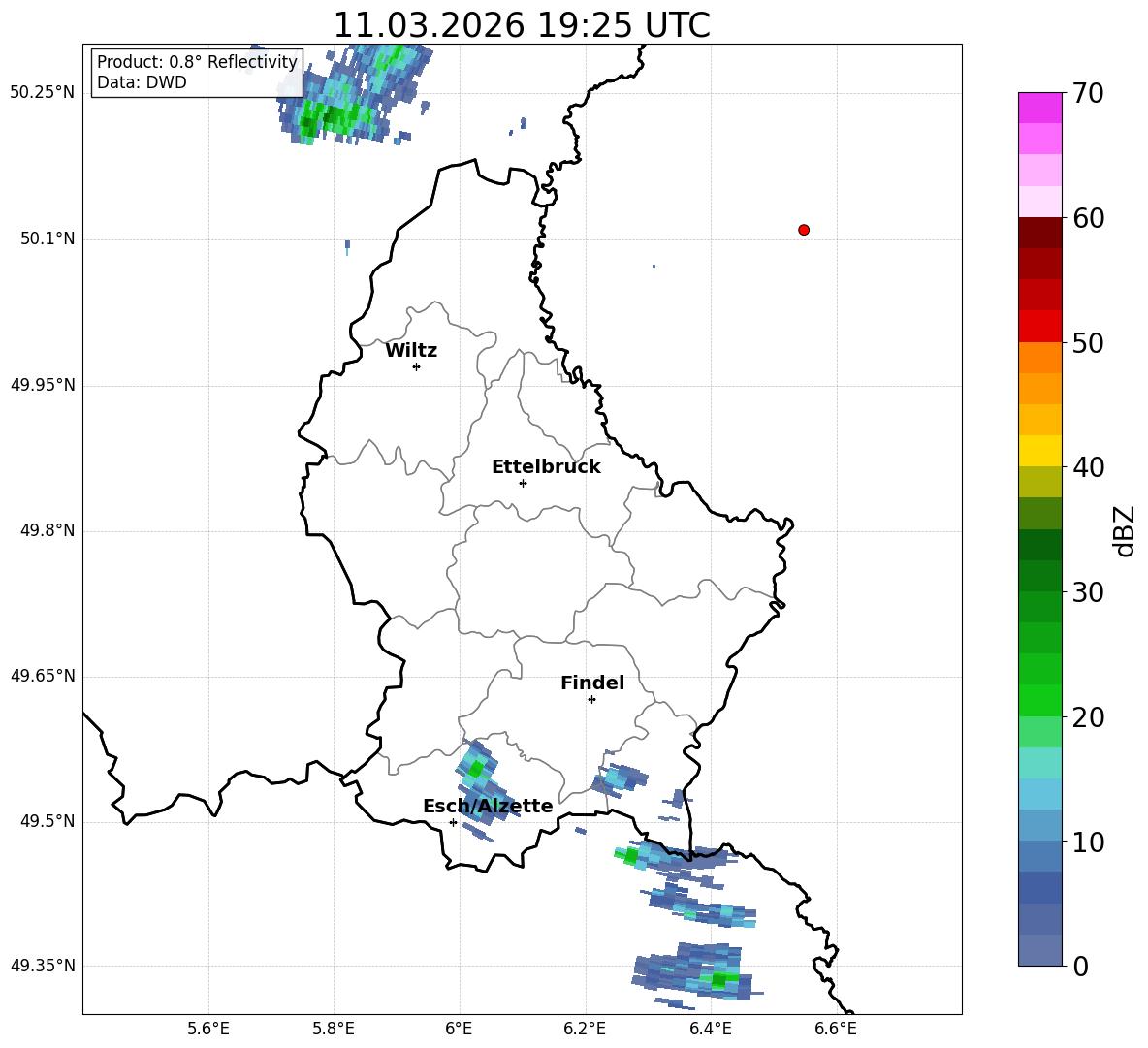The height and width of the screenshot is (1048, 1148).
Task: Click the radar echo south of Findel
Action: [x=620, y=778]
